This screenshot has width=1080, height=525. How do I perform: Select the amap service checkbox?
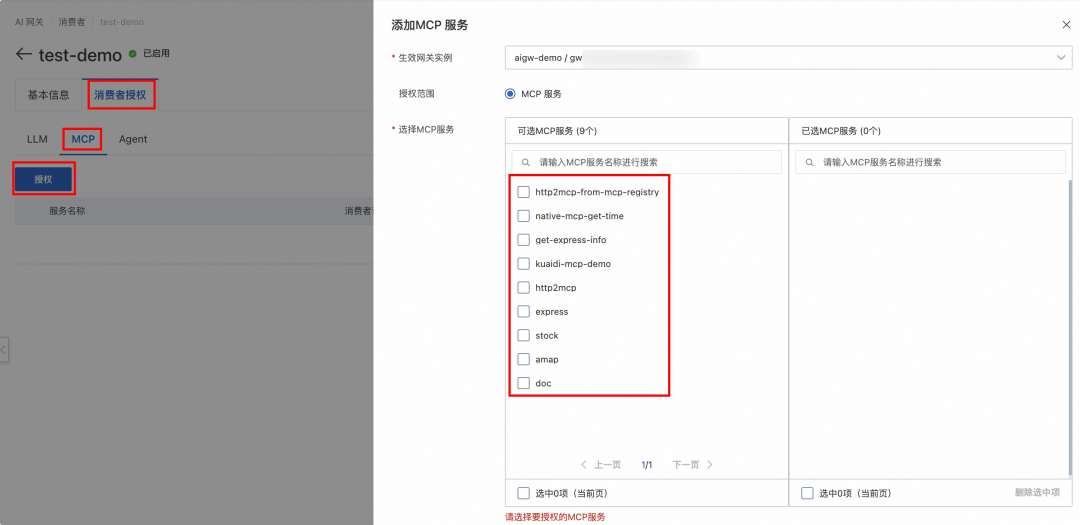point(523,359)
